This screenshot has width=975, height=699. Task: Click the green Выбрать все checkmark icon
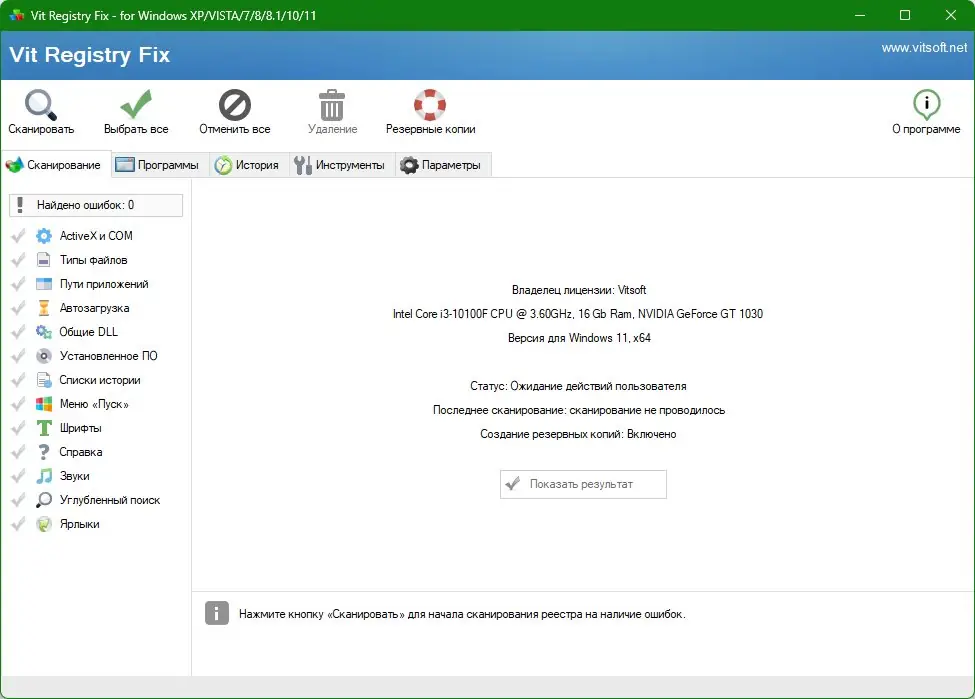click(x=135, y=103)
